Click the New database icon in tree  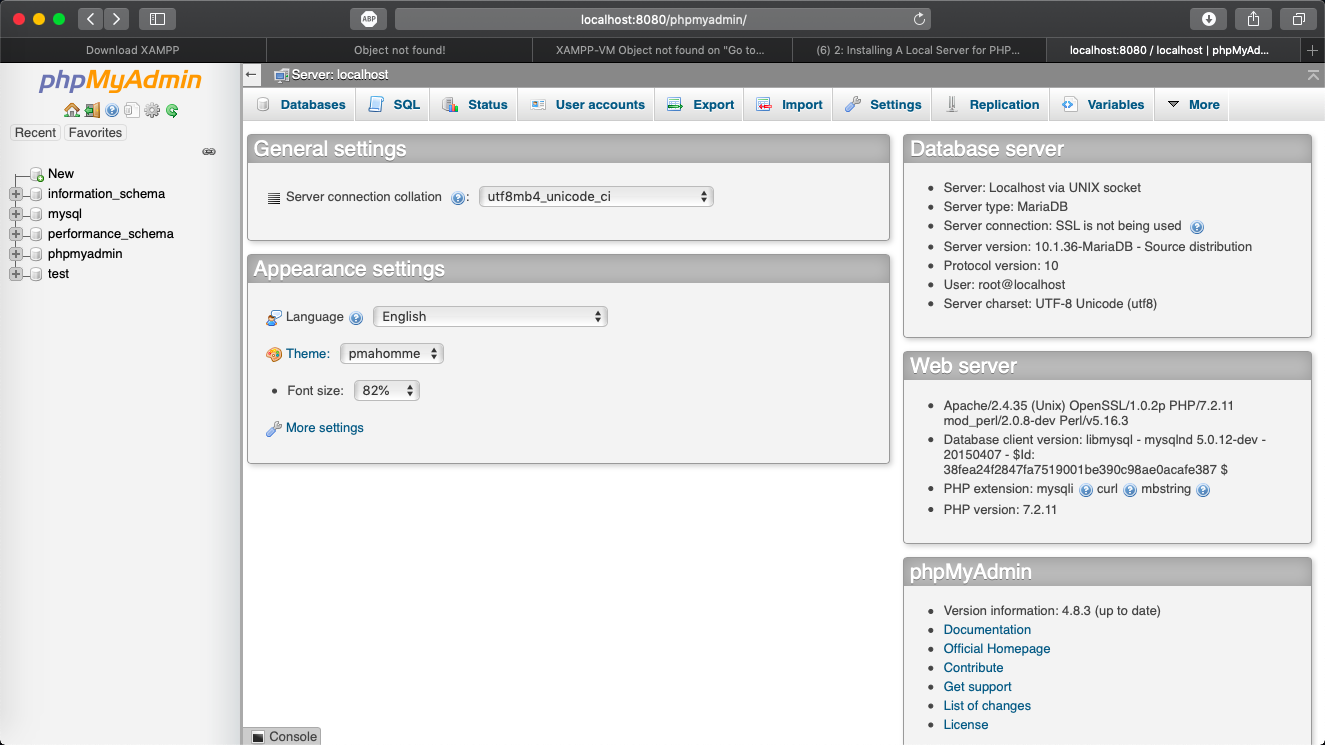[x=36, y=174]
